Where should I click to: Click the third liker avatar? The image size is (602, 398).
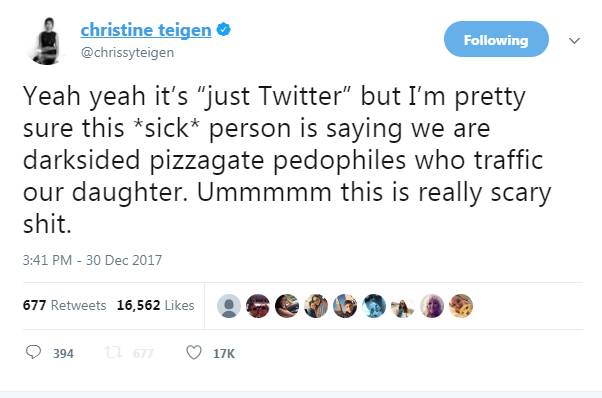pyautogui.click(x=287, y=306)
